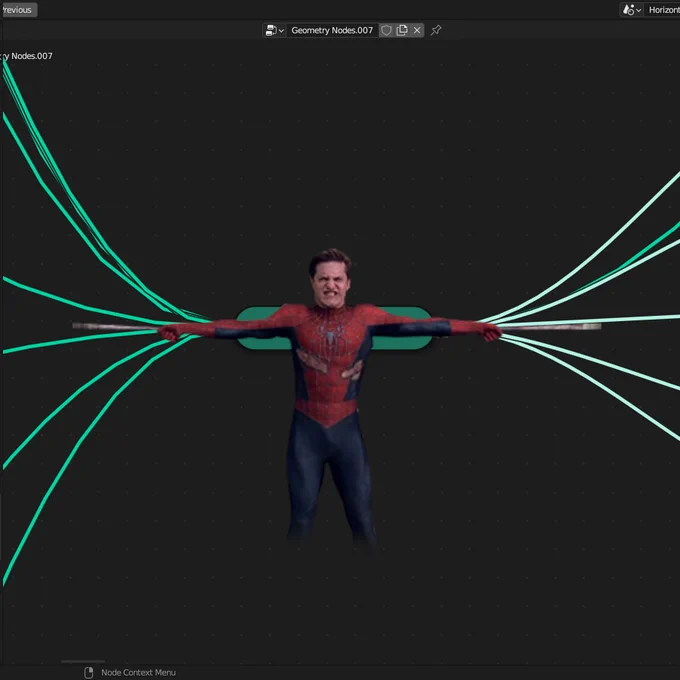The height and width of the screenshot is (680, 680).
Task: Toggle the pin node tree icon
Action: 436,30
